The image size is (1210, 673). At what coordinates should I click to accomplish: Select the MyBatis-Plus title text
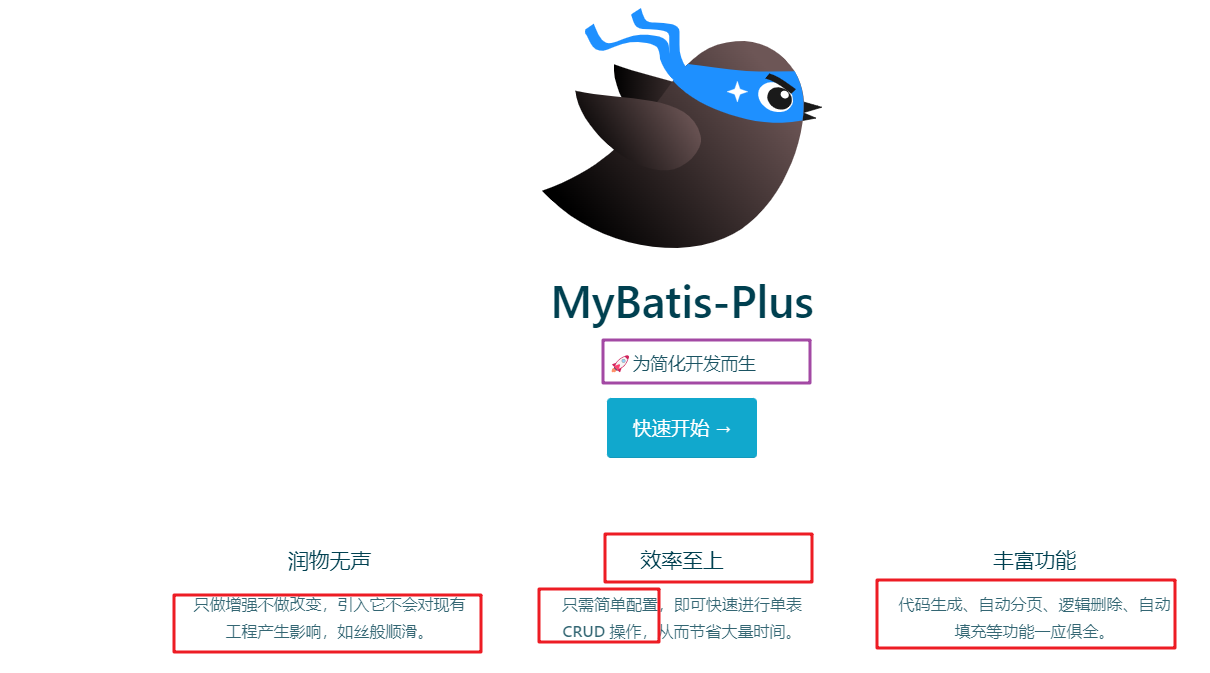coord(682,303)
